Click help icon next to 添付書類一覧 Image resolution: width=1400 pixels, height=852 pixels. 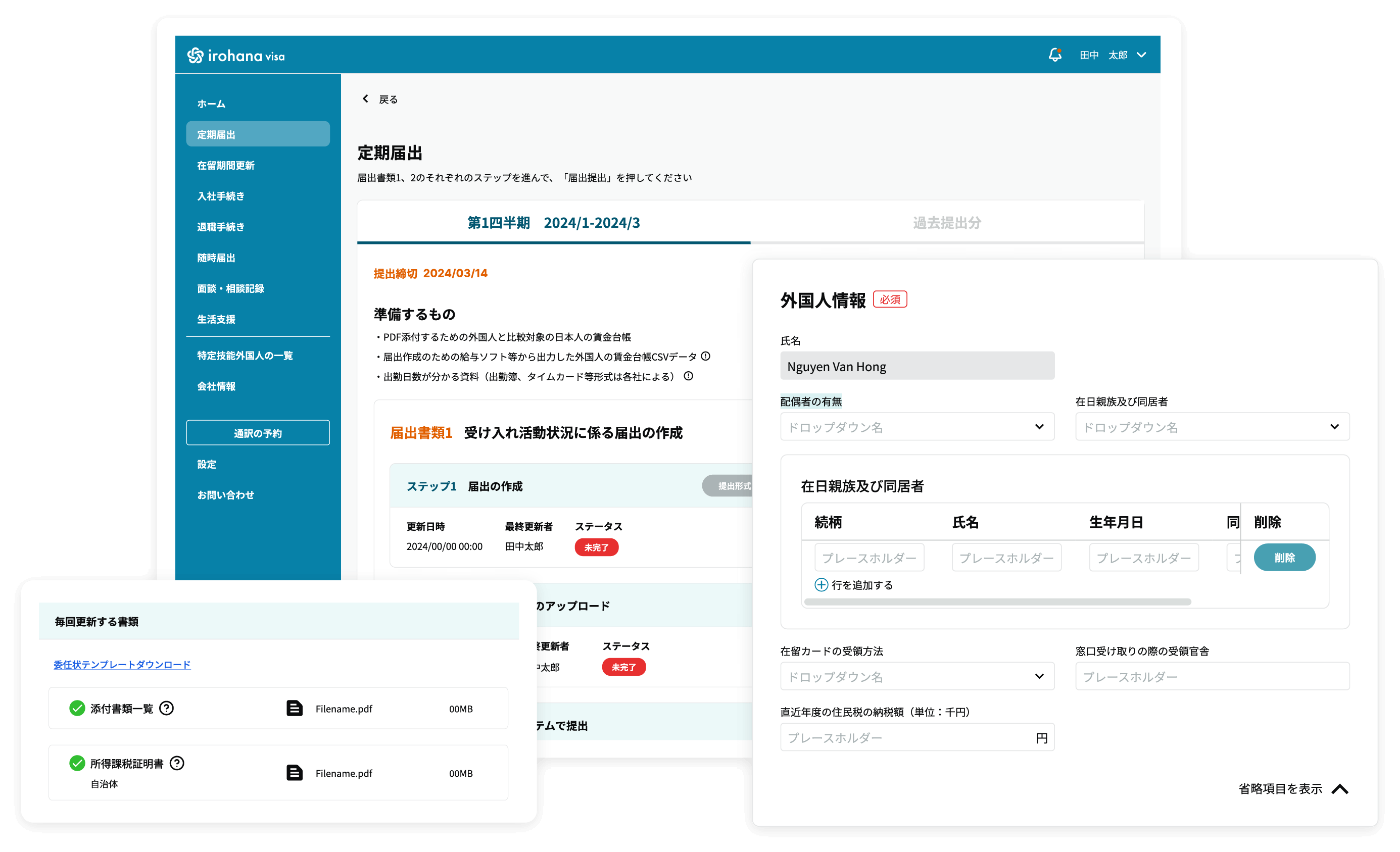click(x=167, y=708)
